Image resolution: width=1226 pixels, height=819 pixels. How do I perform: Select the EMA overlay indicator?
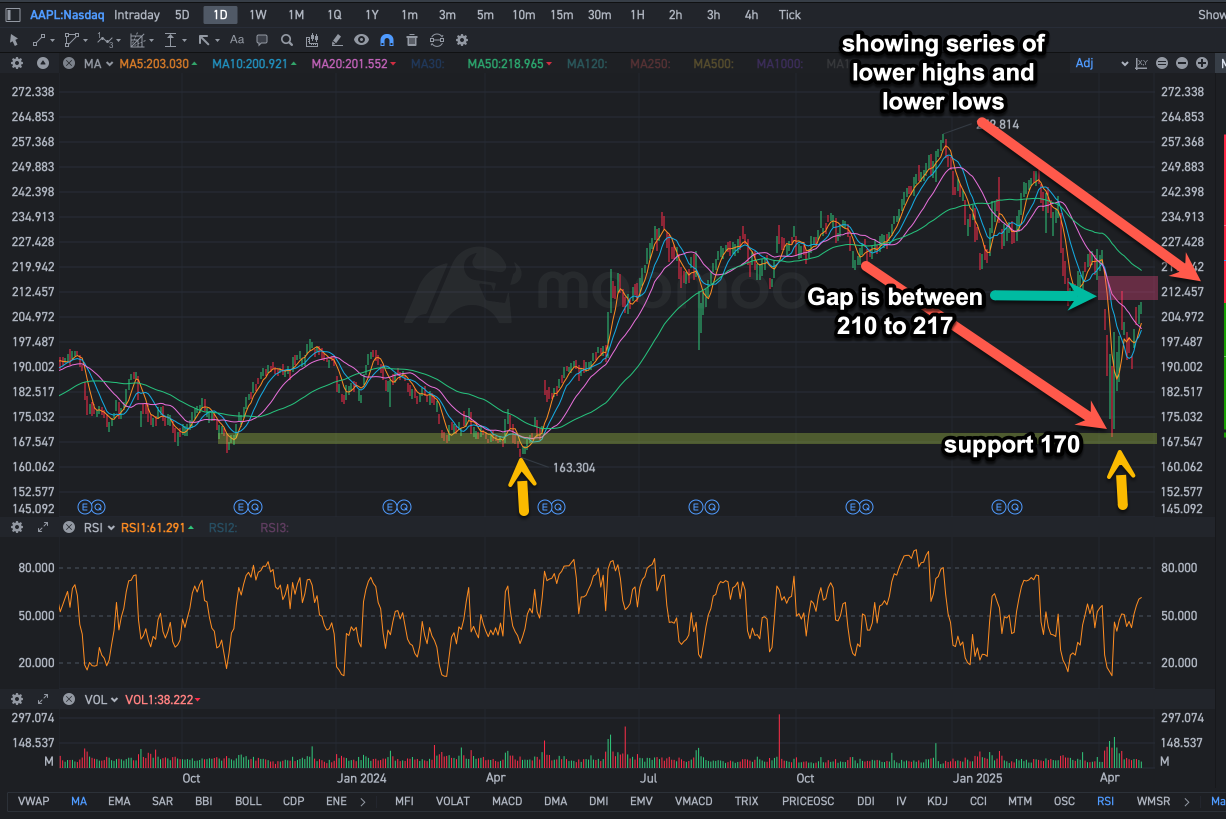coord(119,801)
